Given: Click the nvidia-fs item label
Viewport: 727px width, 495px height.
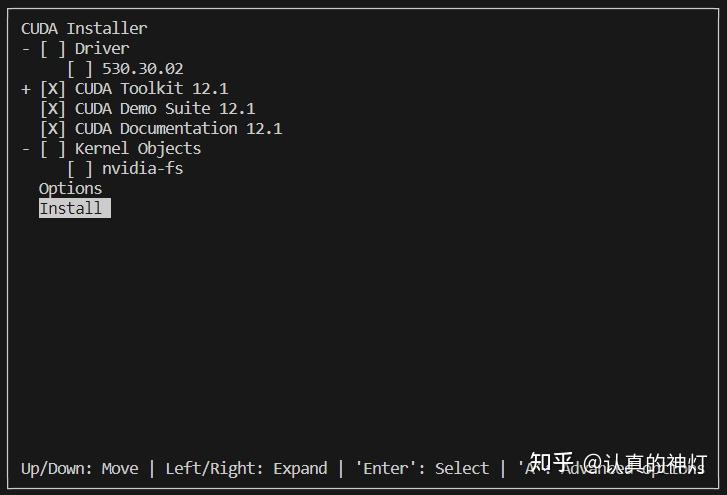Looking at the screenshot, I should (x=142, y=169).
